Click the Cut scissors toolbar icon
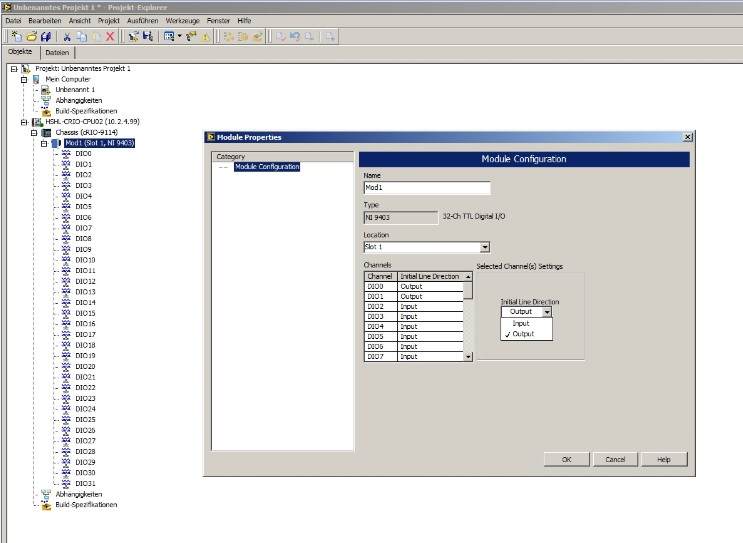The height and width of the screenshot is (543, 743). point(66,36)
